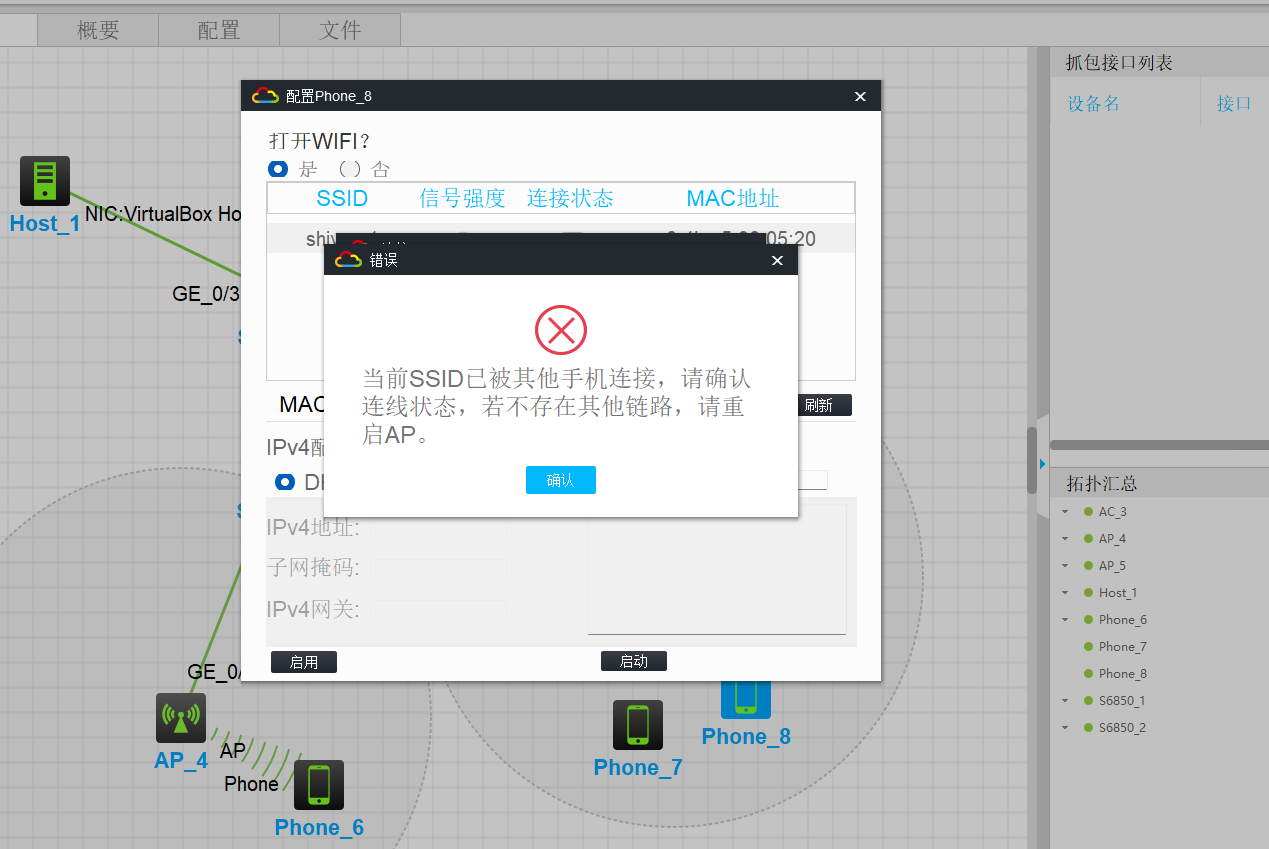Screen dimensions: 1269x849
Task: Close the 错误 dialog
Action: [778, 261]
